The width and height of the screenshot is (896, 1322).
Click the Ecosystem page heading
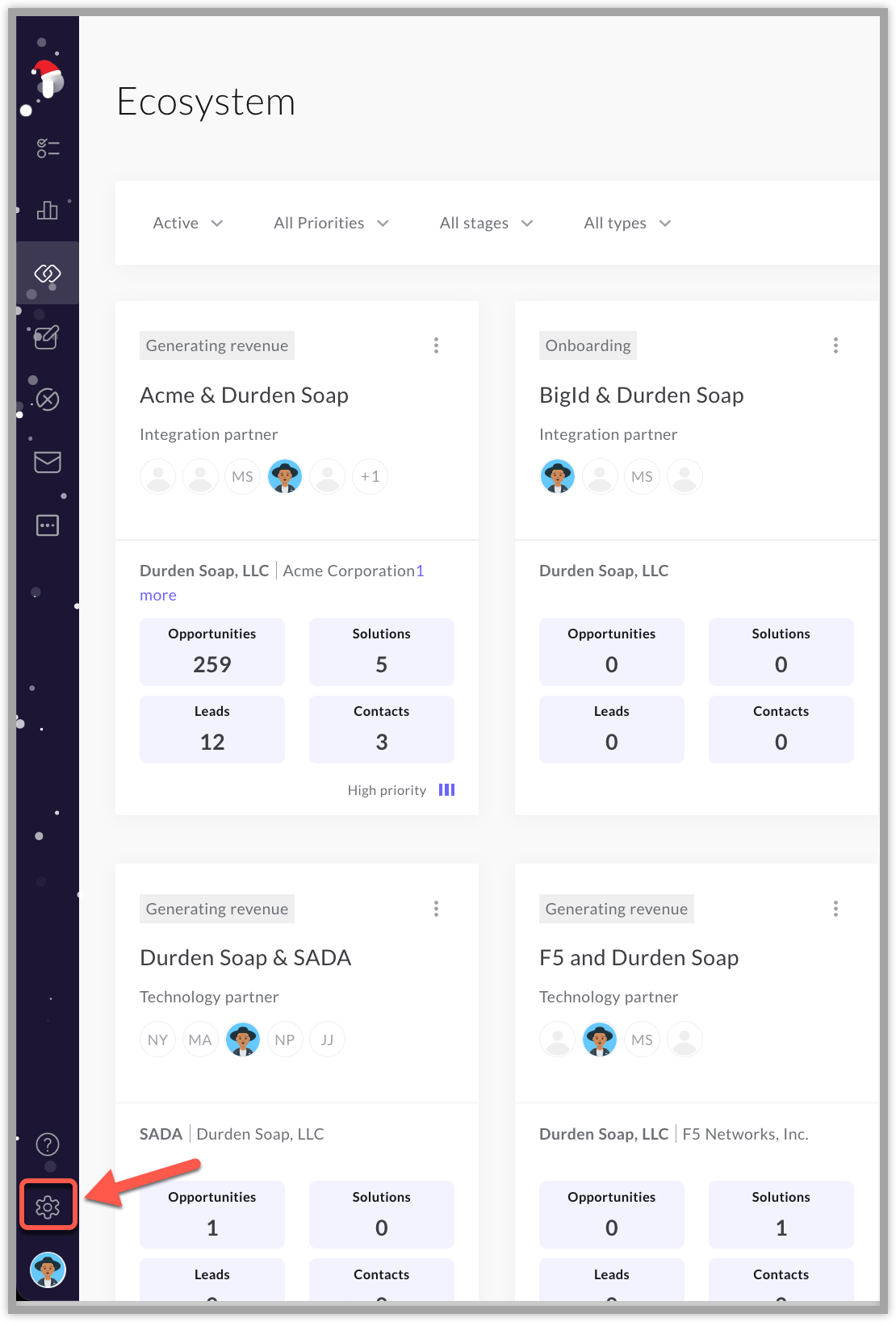[x=206, y=102]
